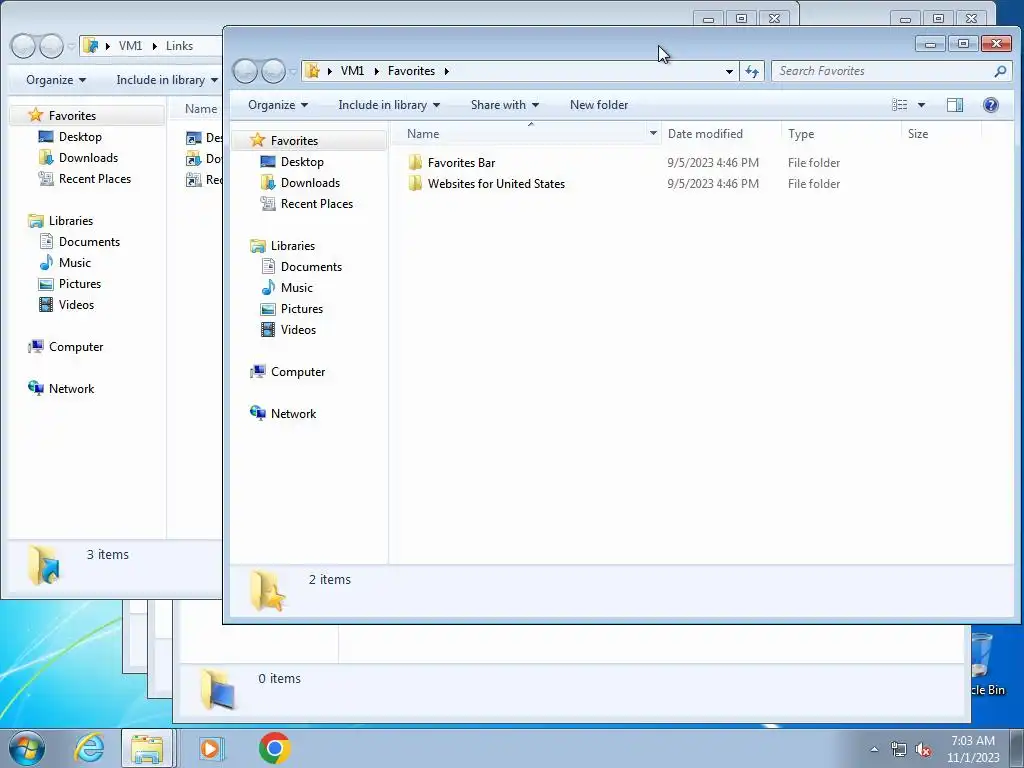This screenshot has height=768, width=1024.
Task: Open the Name column filter dropdown arrow
Action: [x=653, y=134]
